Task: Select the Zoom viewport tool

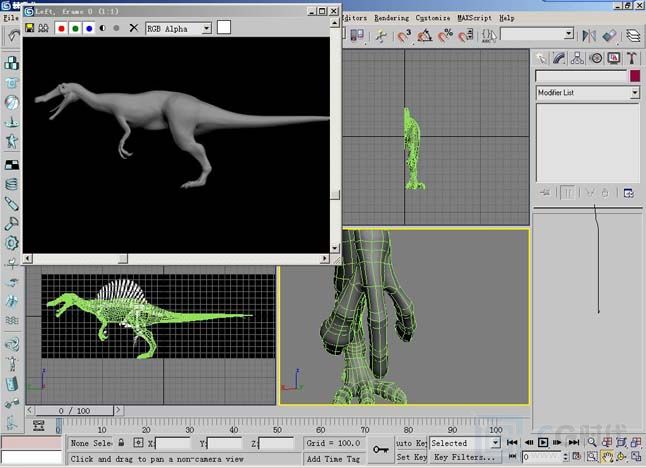Action: [x=592, y=442]
